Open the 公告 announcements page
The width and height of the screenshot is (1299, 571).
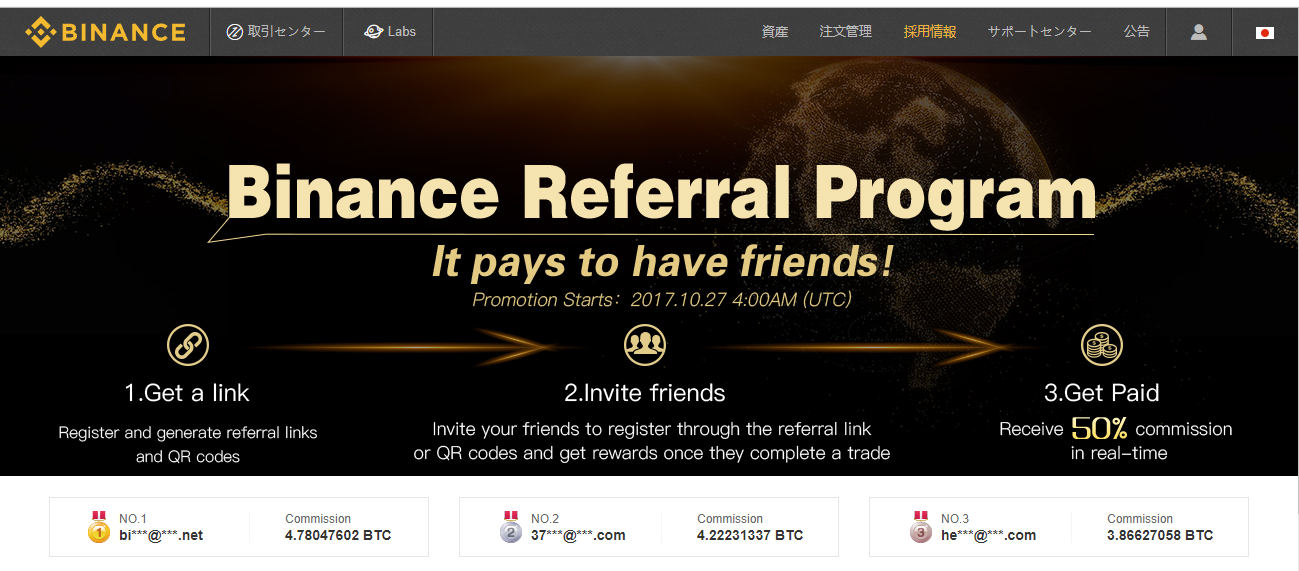(x=1136, y=32)
